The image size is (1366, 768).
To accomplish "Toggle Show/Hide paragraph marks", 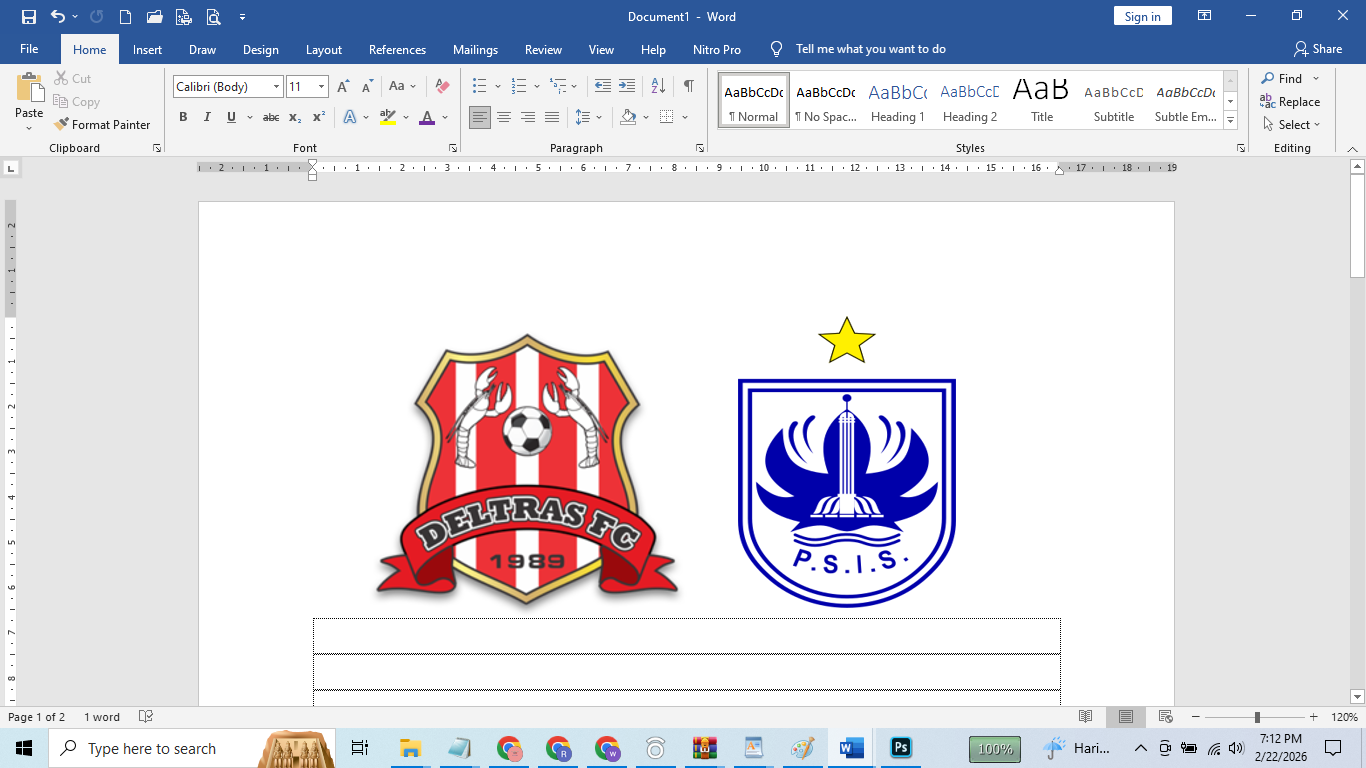I will [x=689, y=87].
